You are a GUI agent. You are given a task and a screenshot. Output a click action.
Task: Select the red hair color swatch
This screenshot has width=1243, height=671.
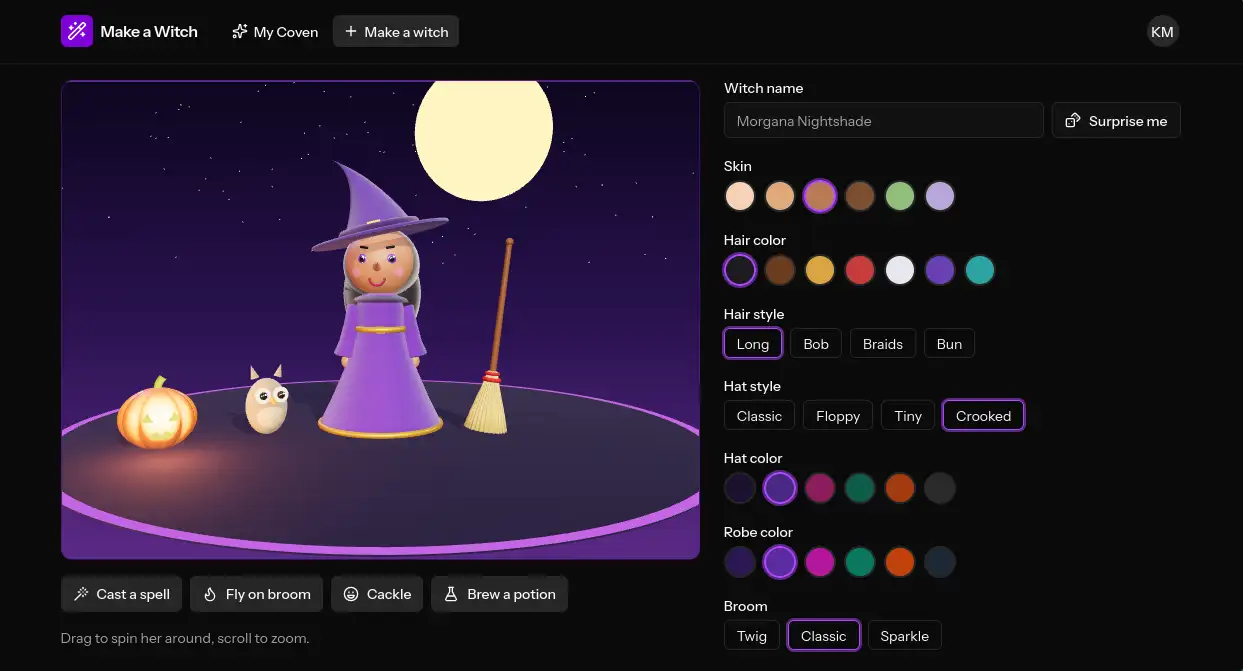(x=860, y=270)
